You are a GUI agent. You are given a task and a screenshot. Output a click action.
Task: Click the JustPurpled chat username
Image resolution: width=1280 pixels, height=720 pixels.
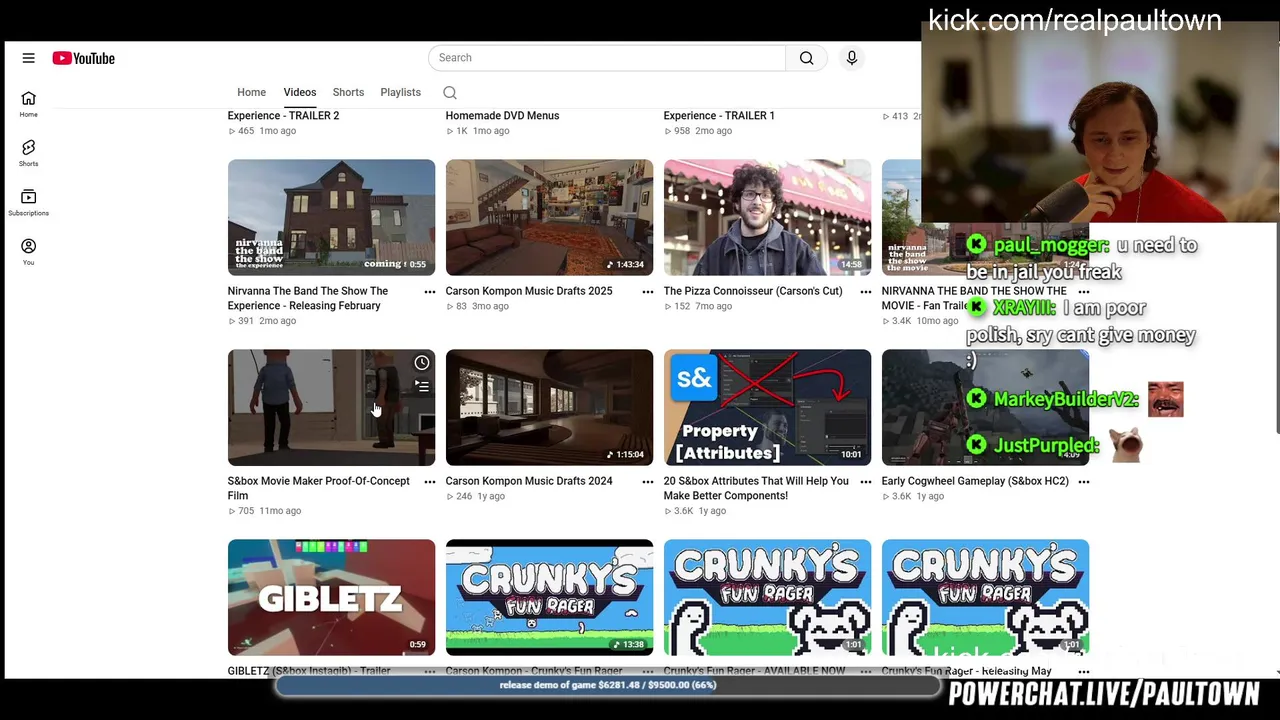[1046, 445]
